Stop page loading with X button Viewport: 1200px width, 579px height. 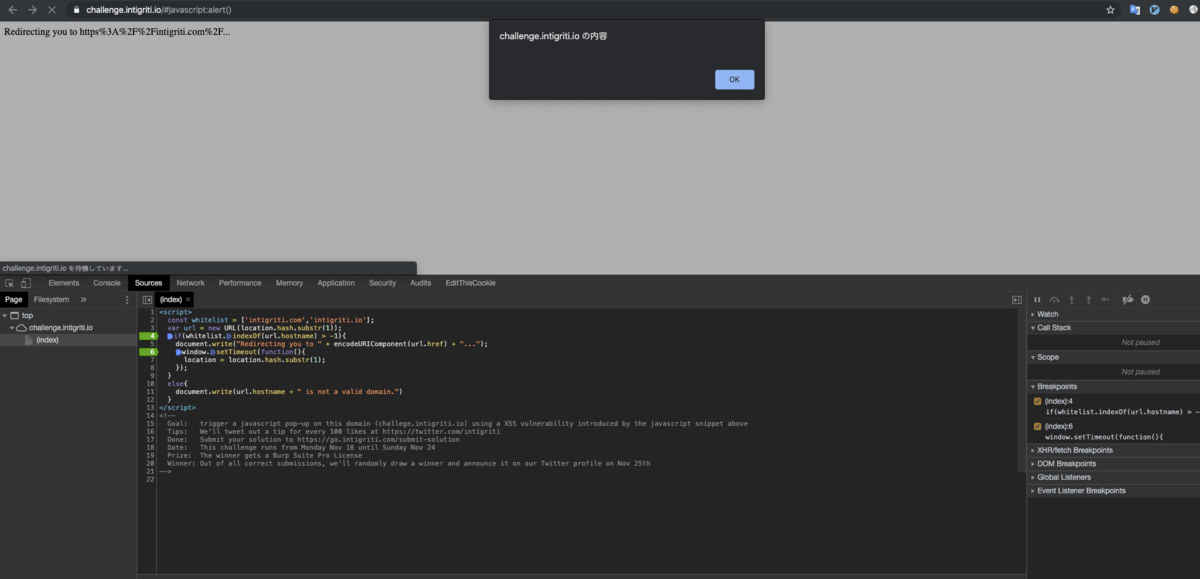pos(51,10)
